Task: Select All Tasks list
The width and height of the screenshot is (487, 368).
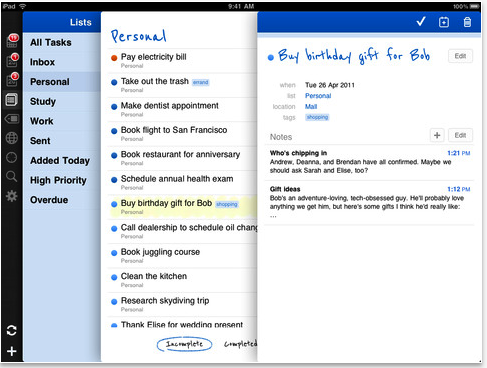Action: point(62,42)
